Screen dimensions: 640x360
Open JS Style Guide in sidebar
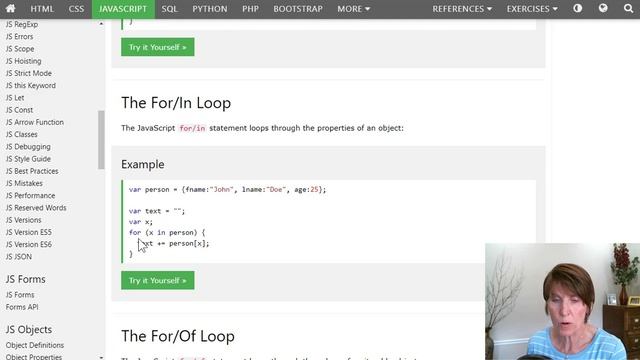click(28, 159)
